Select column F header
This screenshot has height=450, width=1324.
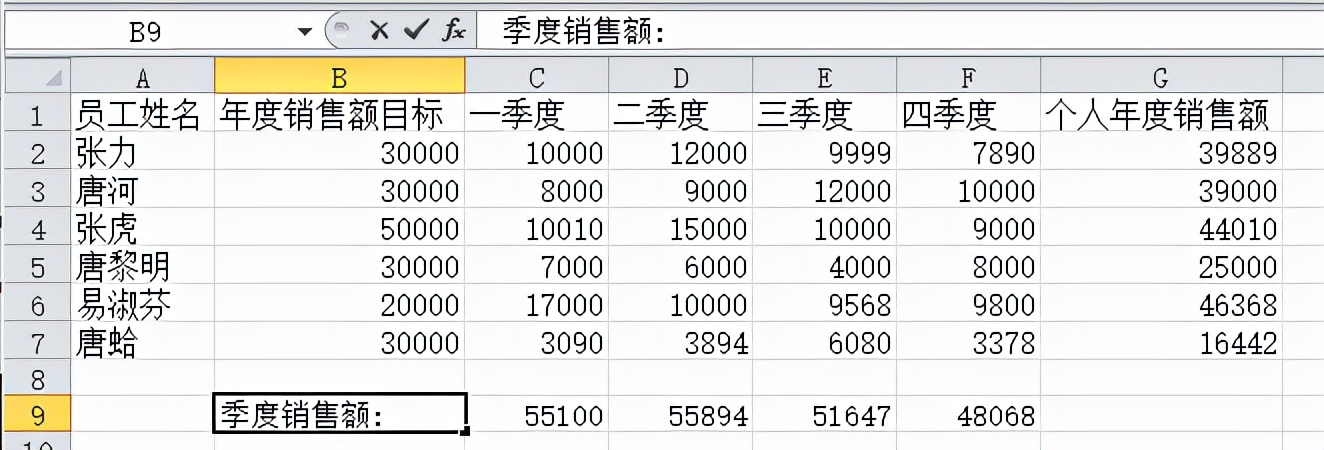pyautogui.click(x=968, y=77)
